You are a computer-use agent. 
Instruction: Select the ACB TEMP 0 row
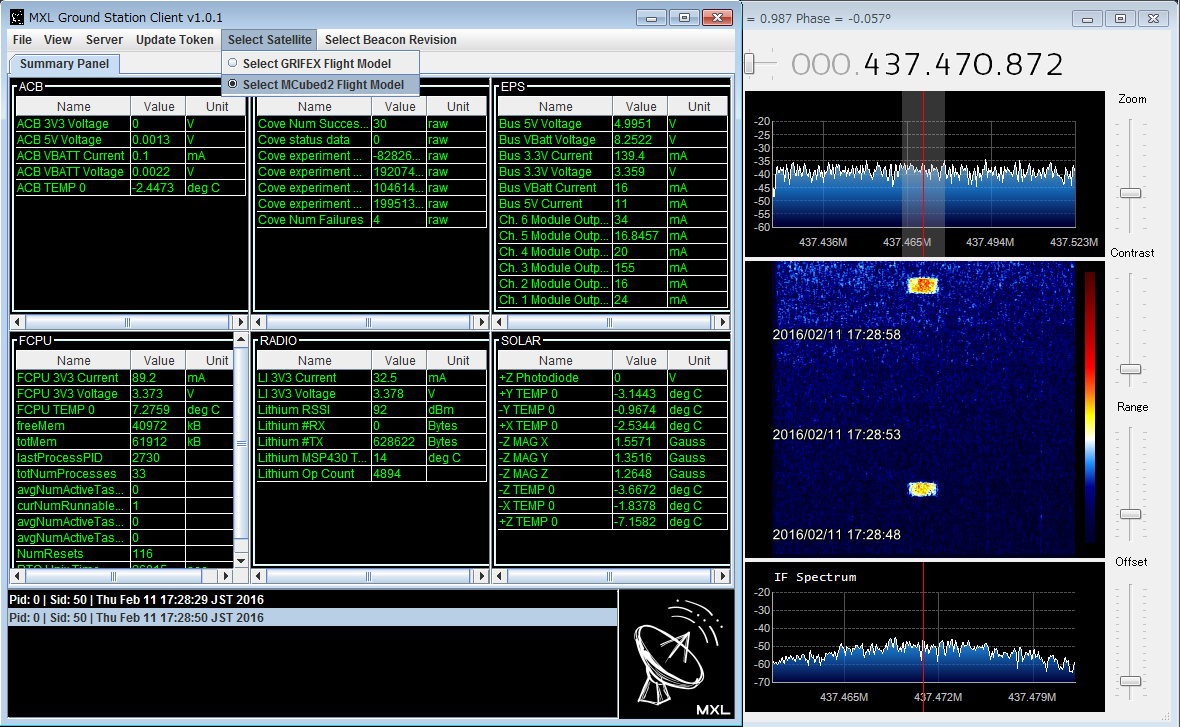click(130, 188)
